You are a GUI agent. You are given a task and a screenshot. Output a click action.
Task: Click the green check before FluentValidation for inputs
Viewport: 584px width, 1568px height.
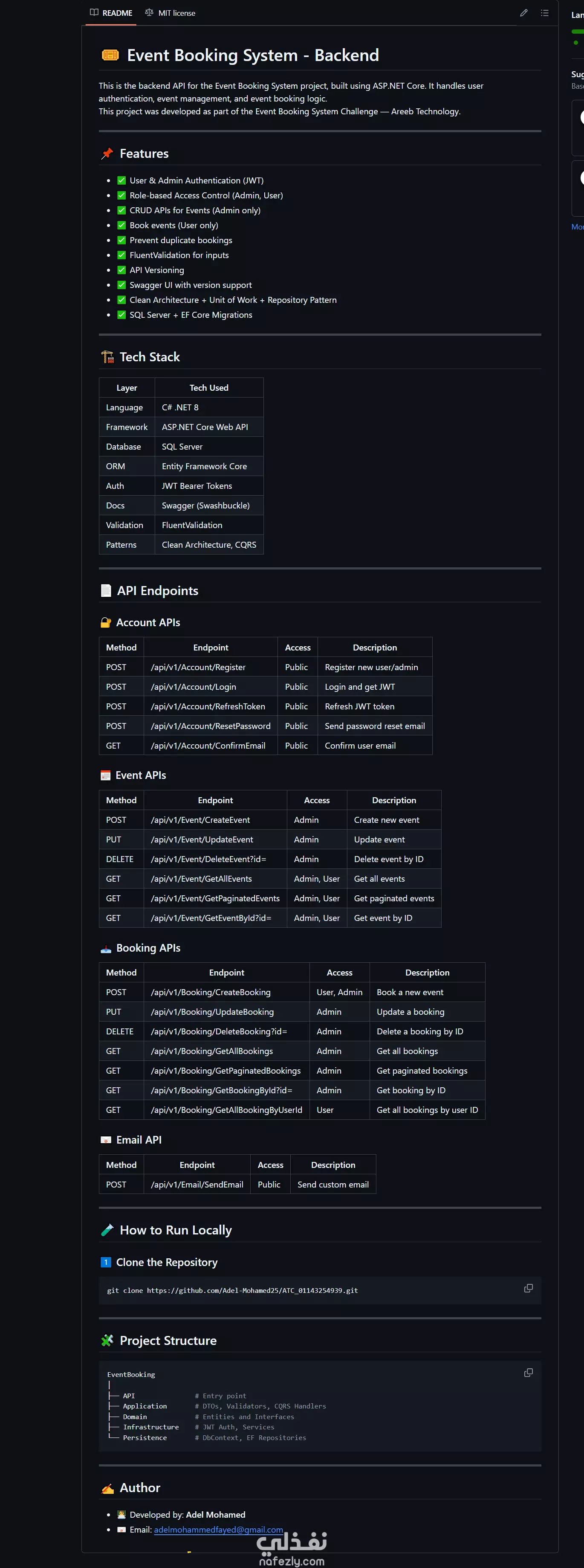121,255
